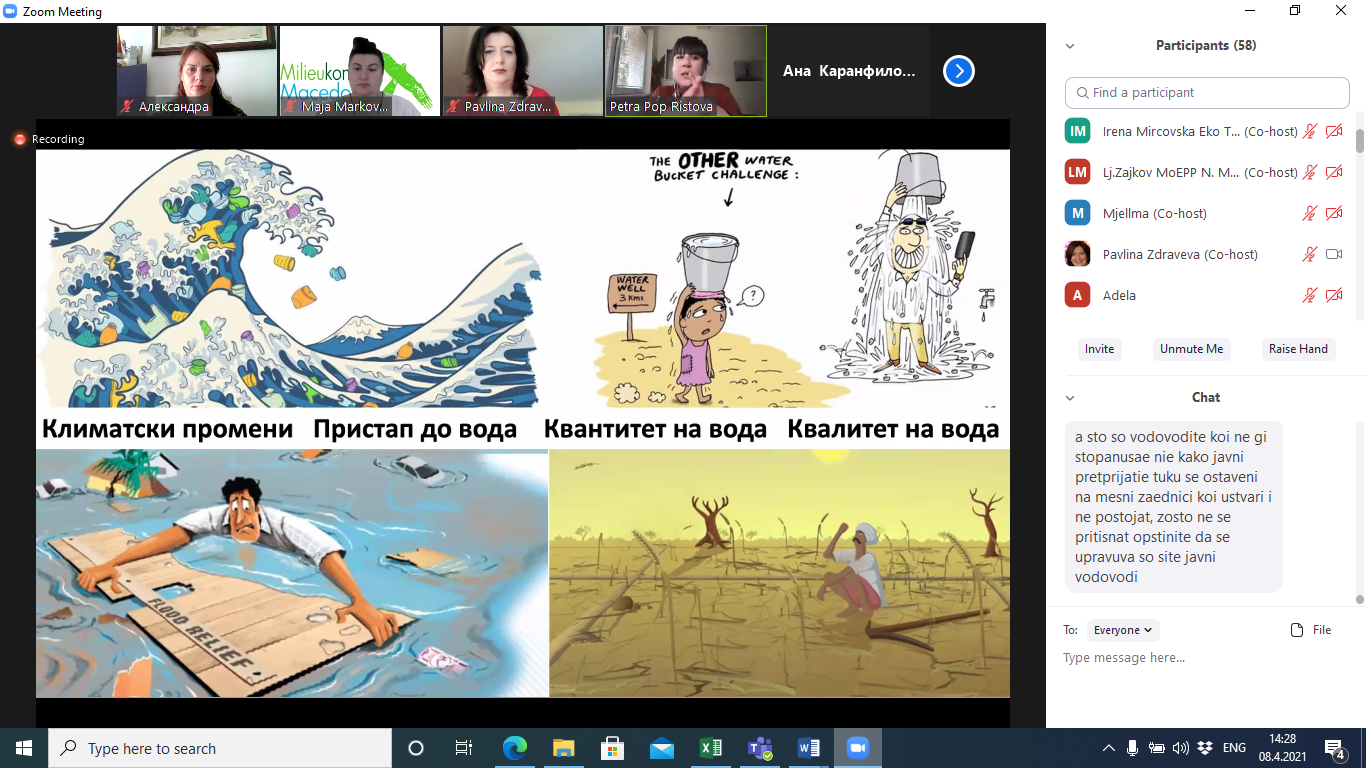Open Mail app from the taskbar
Image resolution: width=1366 pixels, height=768 pixels.
[x=661, y=748]
